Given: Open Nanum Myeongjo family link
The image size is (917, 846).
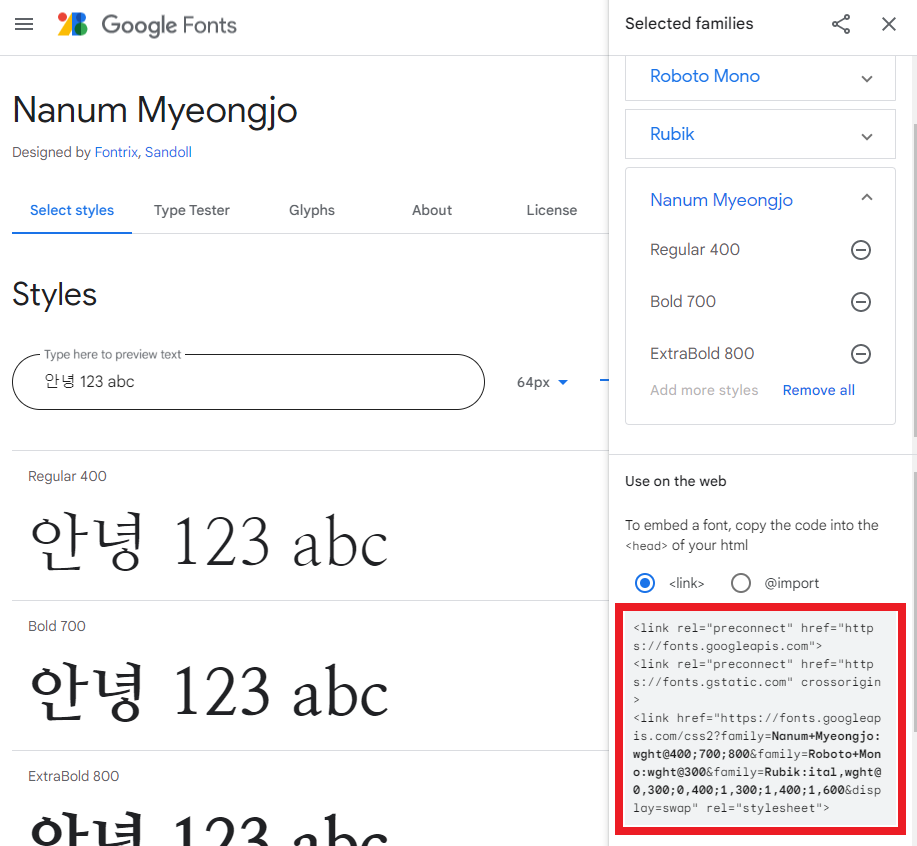Looking at the screenshot, I should tap(721, 200).
